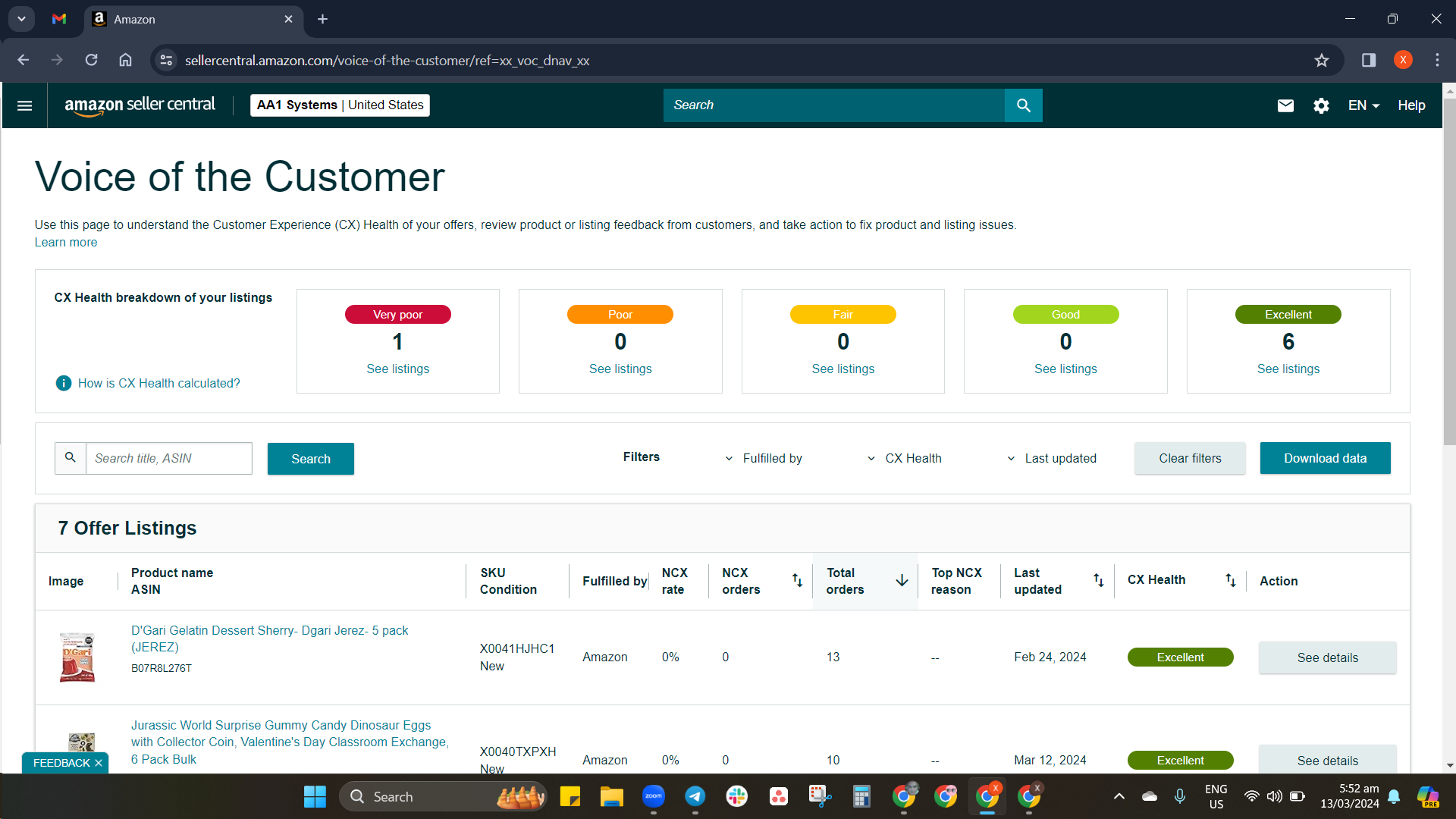The image size is (1456, 819).
Task: Open File Explorer from the taskbar
Action: [612, 797]
